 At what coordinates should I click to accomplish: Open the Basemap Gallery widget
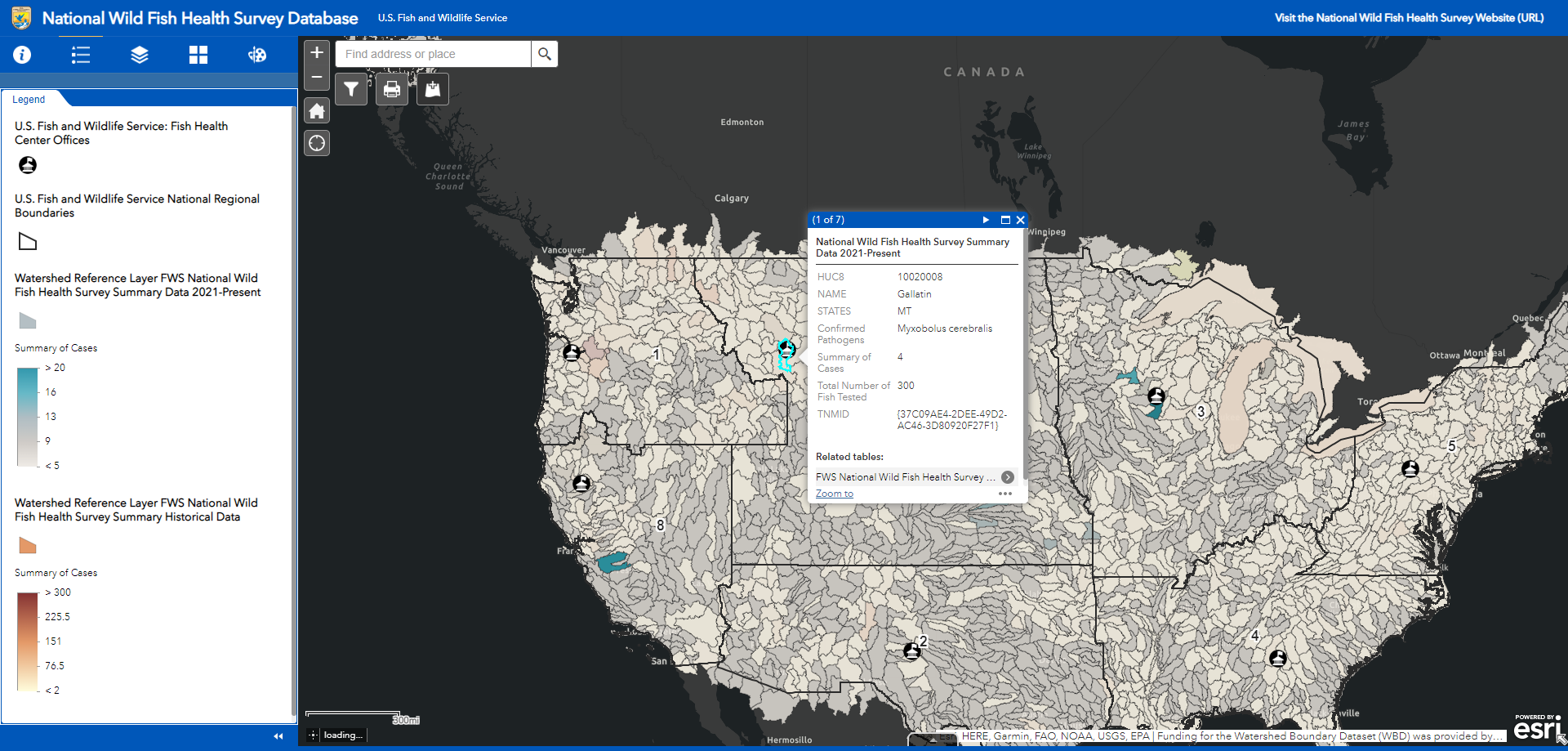pos(198,55)
